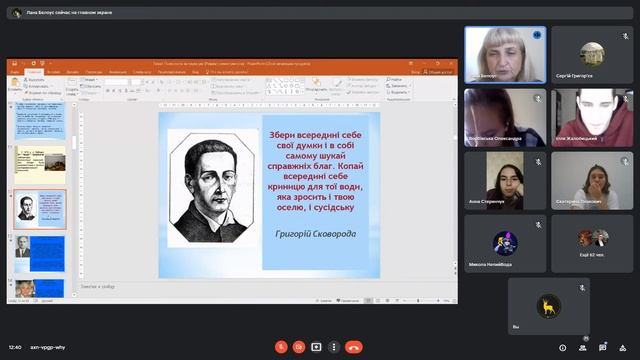
Task: Open the font name combo box
Action: [x=116, y=82]
